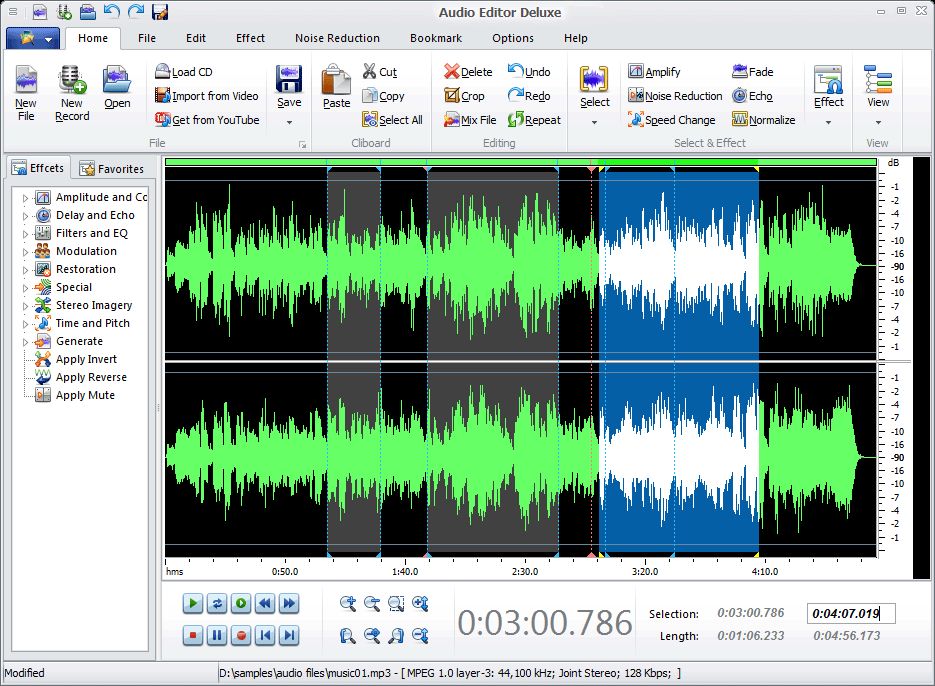
Task: Skip to the start of the track
Action: (265, 635)
